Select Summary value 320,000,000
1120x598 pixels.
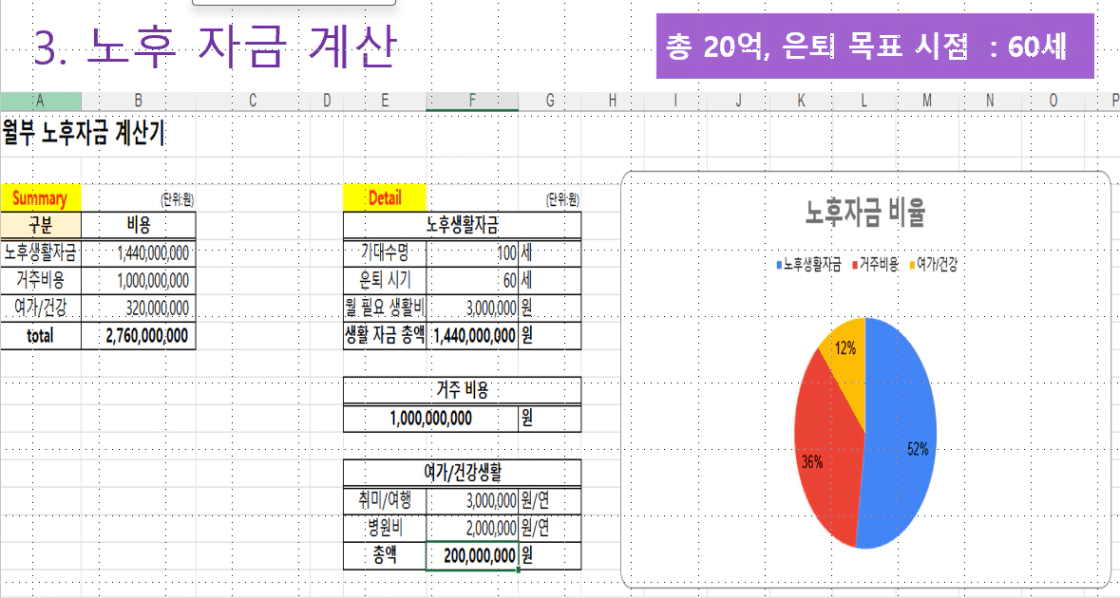(139, 308)
